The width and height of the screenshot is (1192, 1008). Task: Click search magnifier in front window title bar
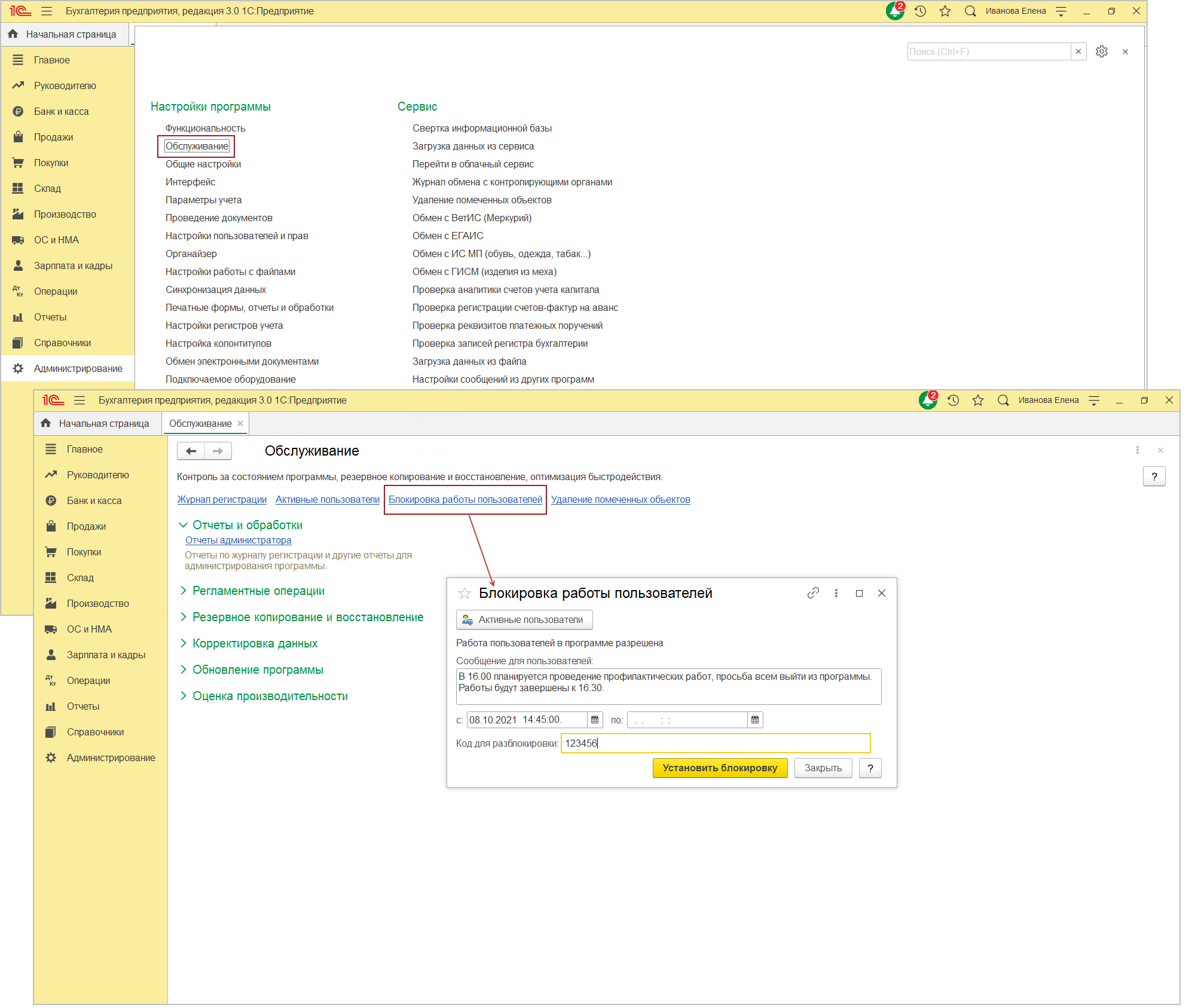pyautogui.click(x=1002, y=400)
